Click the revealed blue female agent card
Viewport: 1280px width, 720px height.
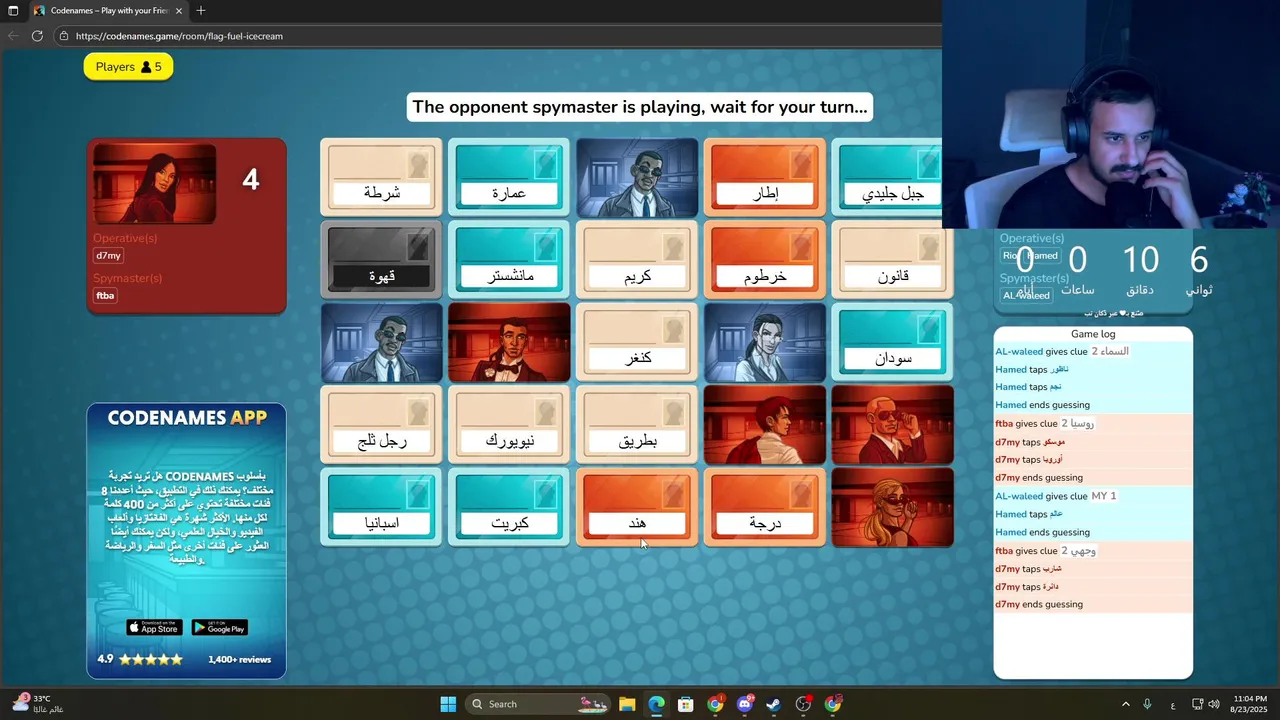[x=765, y=343]
